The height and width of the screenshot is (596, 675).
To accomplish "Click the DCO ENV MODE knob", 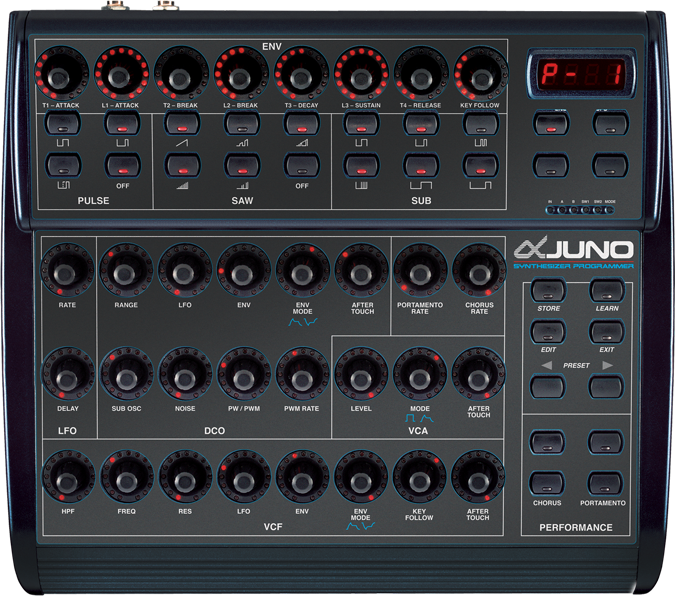I will (x=303, y=270).
